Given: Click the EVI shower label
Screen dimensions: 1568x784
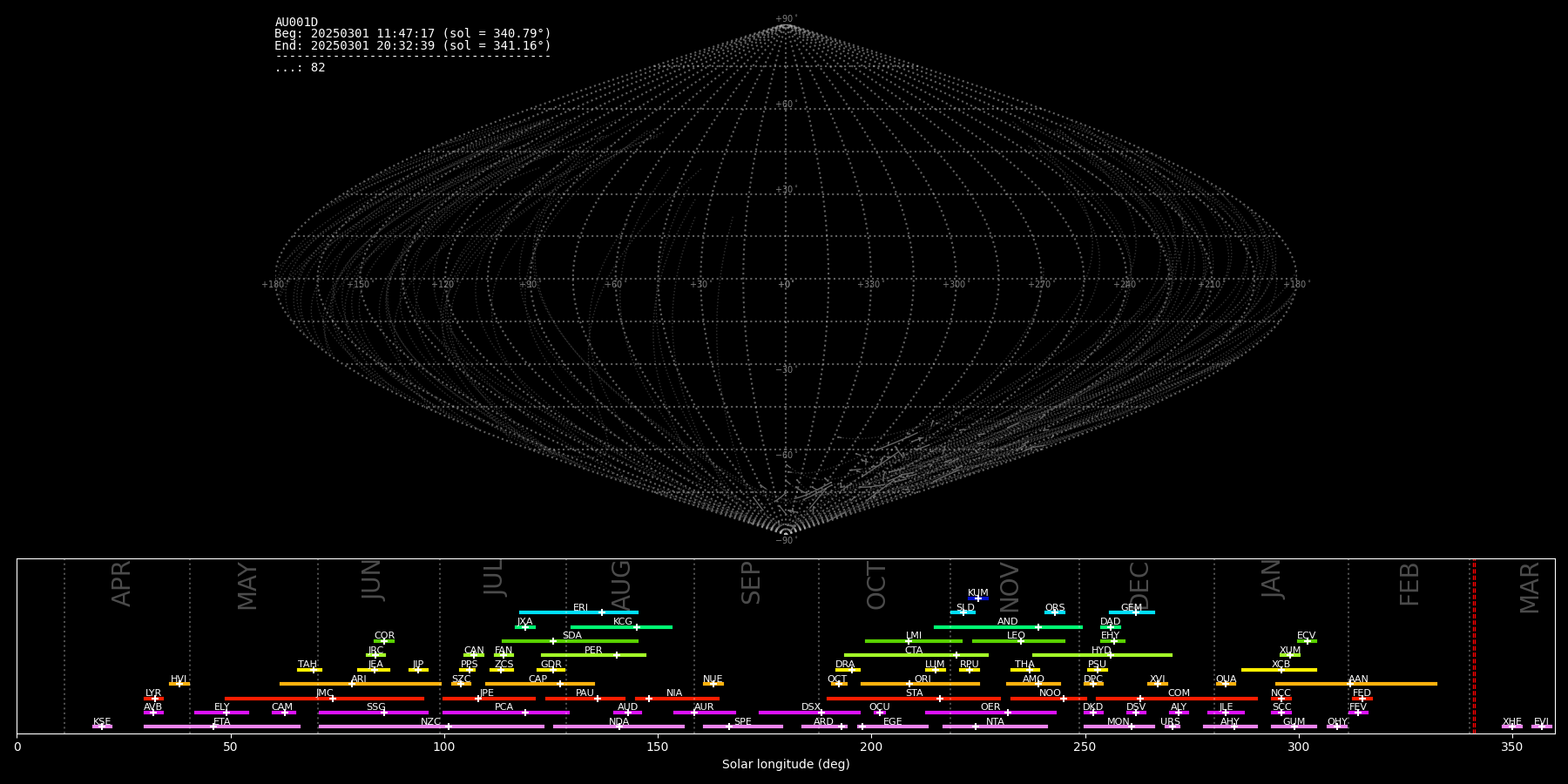Looking at the screenshot, I should click(1541, 722).
